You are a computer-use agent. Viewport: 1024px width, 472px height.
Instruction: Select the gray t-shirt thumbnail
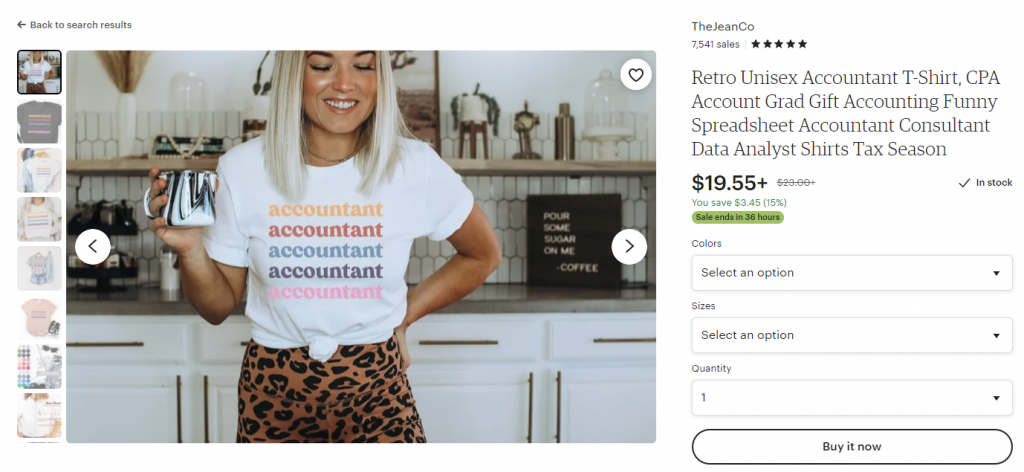[x=39, y=121]
